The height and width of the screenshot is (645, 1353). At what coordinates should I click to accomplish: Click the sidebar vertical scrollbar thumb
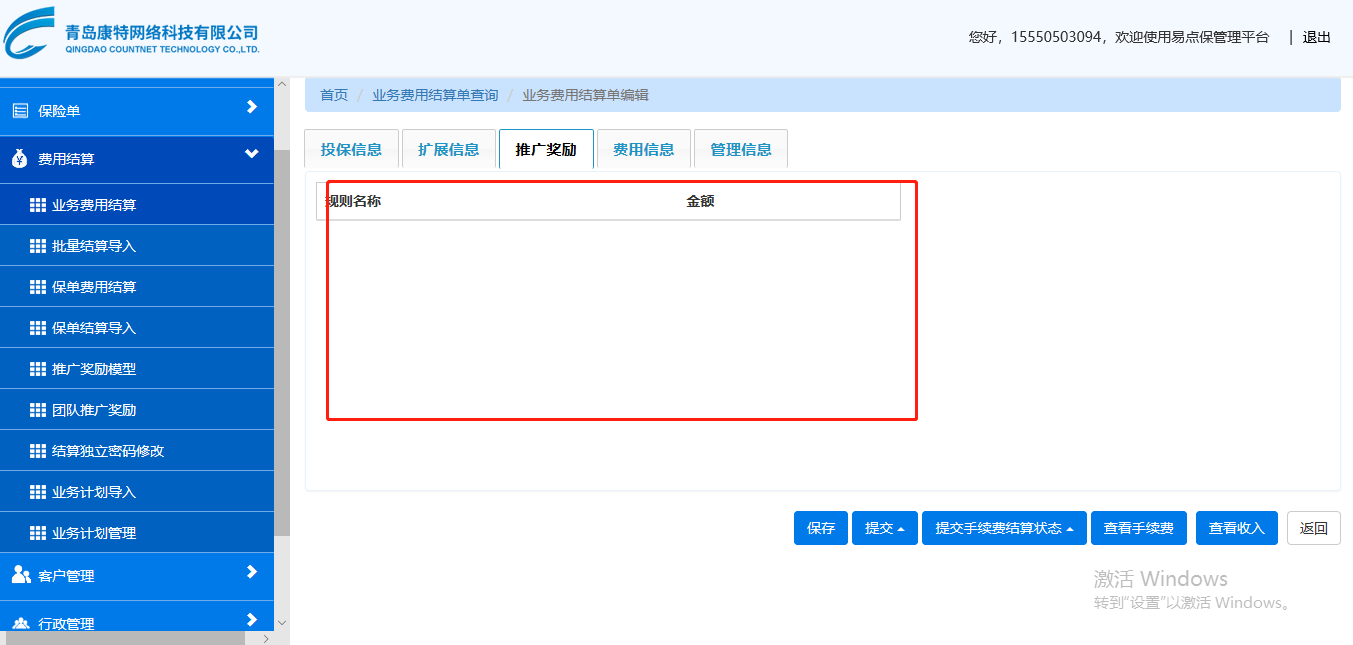[x=282, y=342]
